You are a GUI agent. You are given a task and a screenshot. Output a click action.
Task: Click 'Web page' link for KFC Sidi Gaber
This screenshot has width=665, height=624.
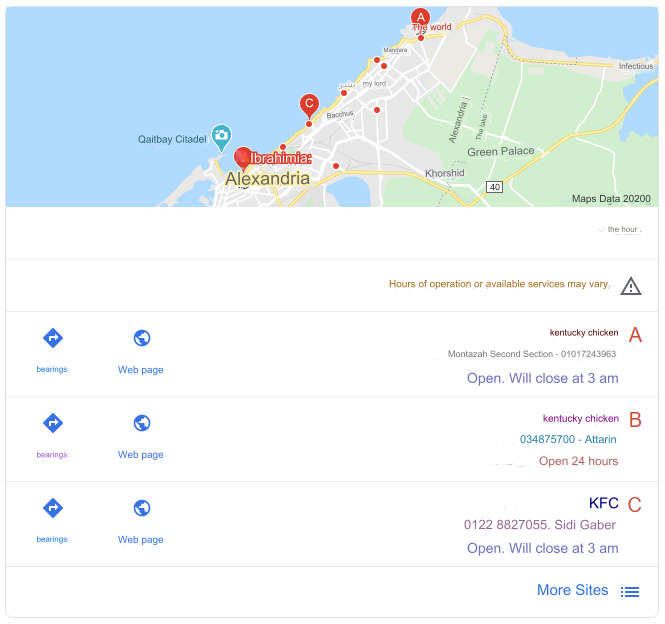click(140, 540)
